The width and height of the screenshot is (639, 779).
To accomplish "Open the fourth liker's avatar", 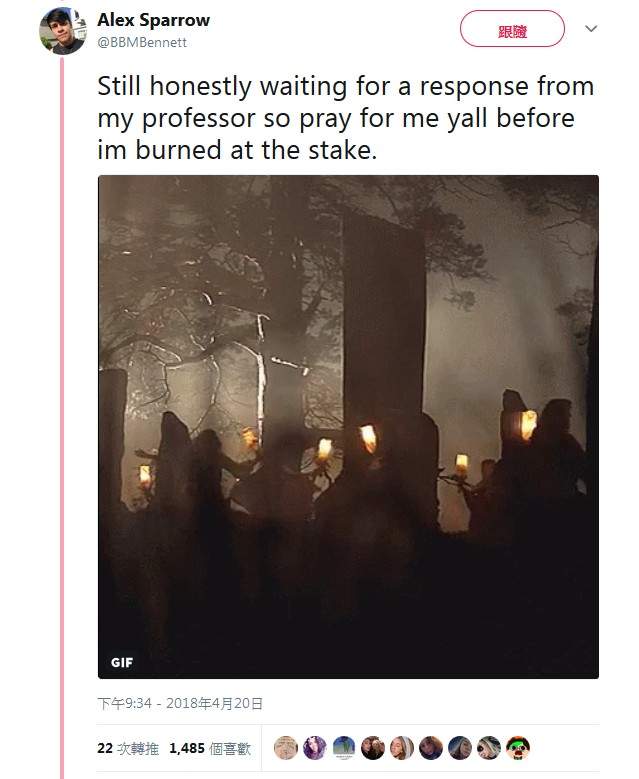I will point(373,748).
